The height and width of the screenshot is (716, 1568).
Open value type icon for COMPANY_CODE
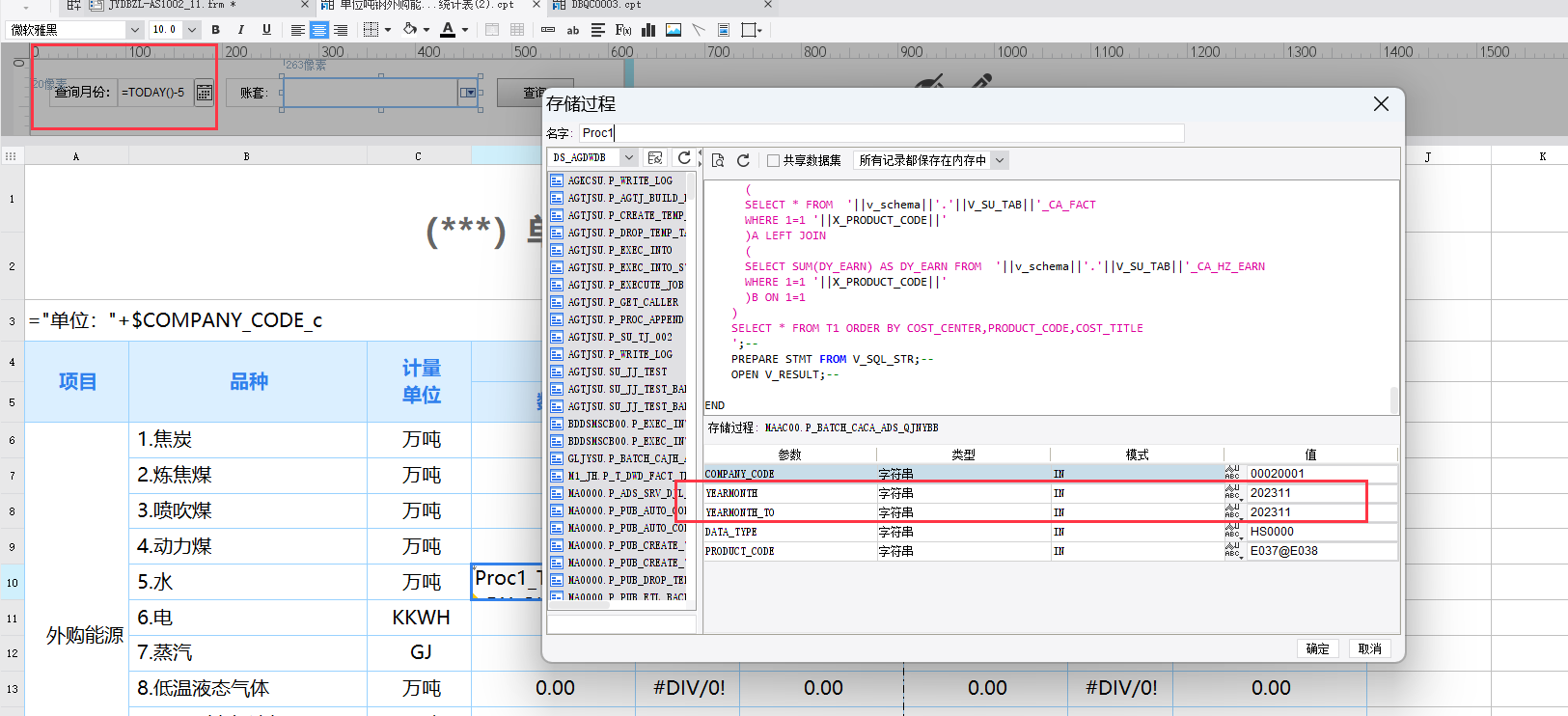click(x=1233, y=474)
